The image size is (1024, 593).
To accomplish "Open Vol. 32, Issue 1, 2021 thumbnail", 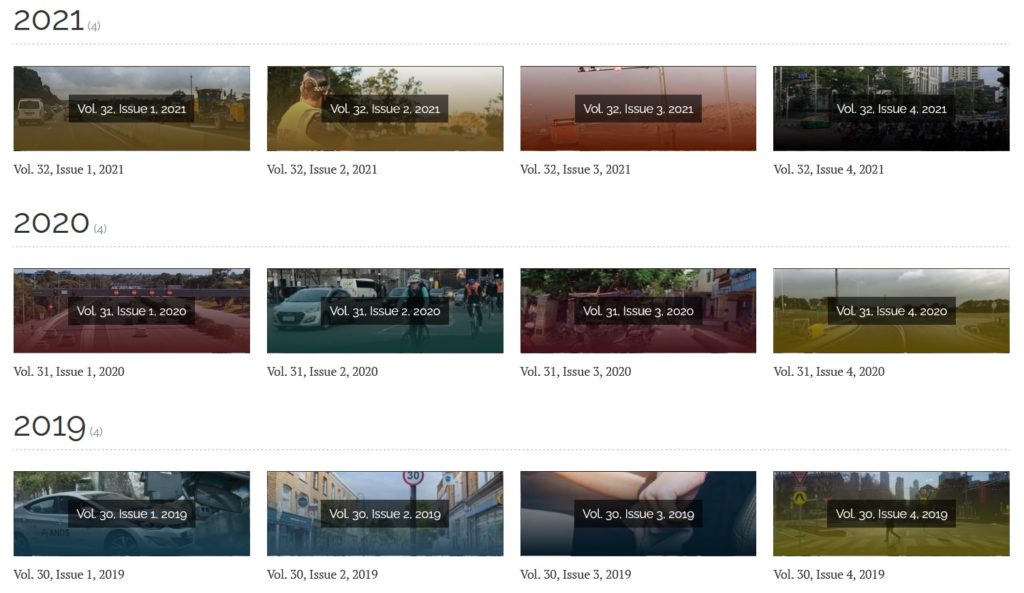I will 131,108.
